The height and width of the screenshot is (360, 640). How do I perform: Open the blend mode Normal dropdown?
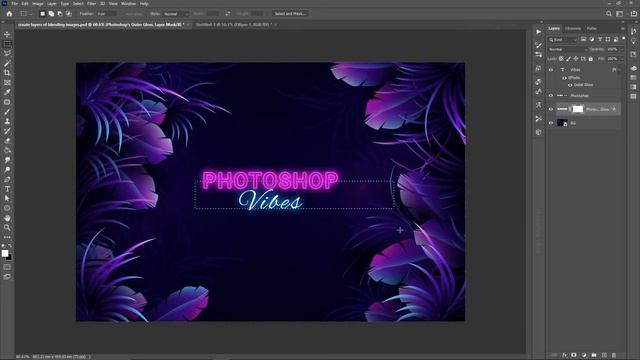click(568, 49)
